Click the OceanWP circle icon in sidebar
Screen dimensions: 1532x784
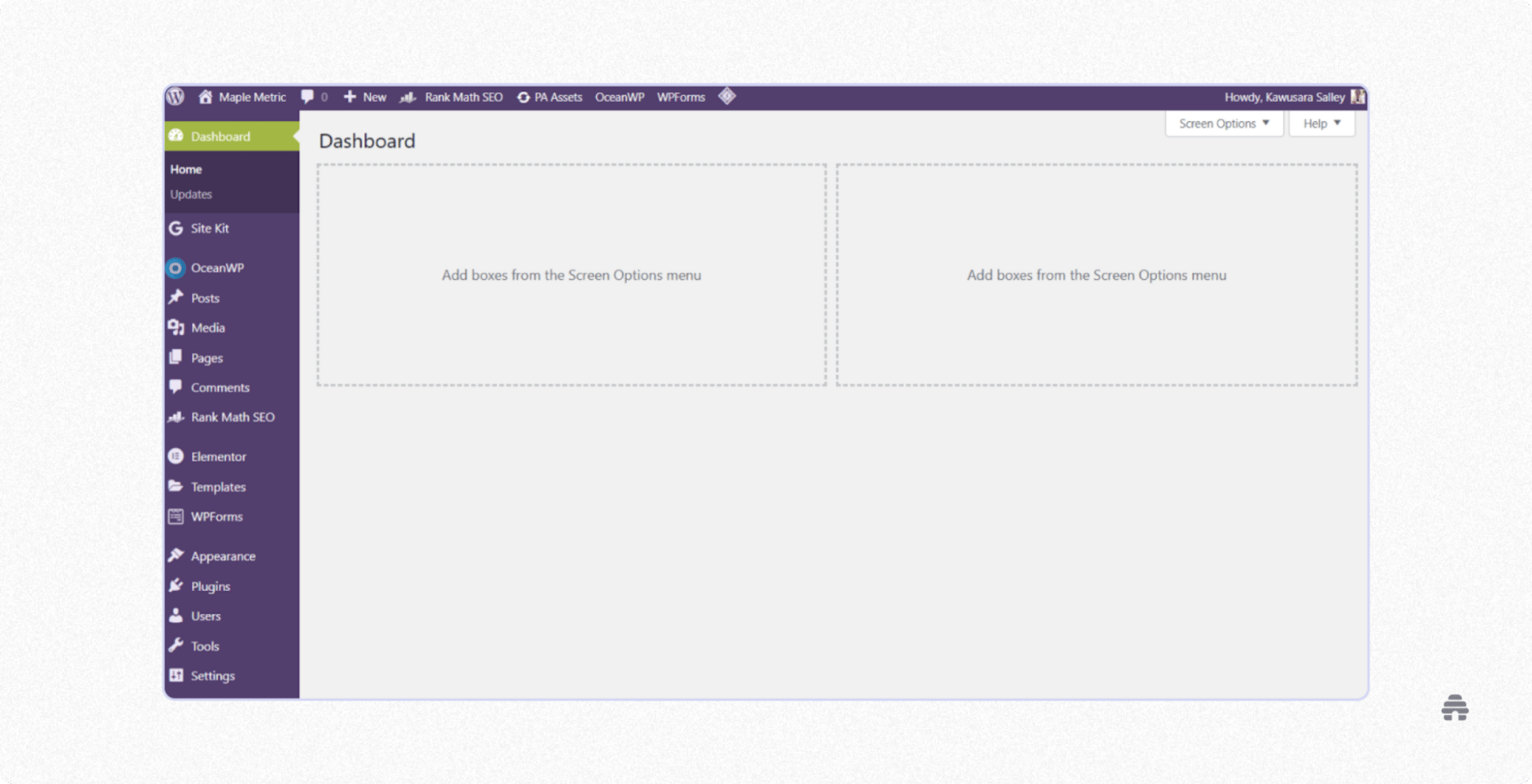176,268
